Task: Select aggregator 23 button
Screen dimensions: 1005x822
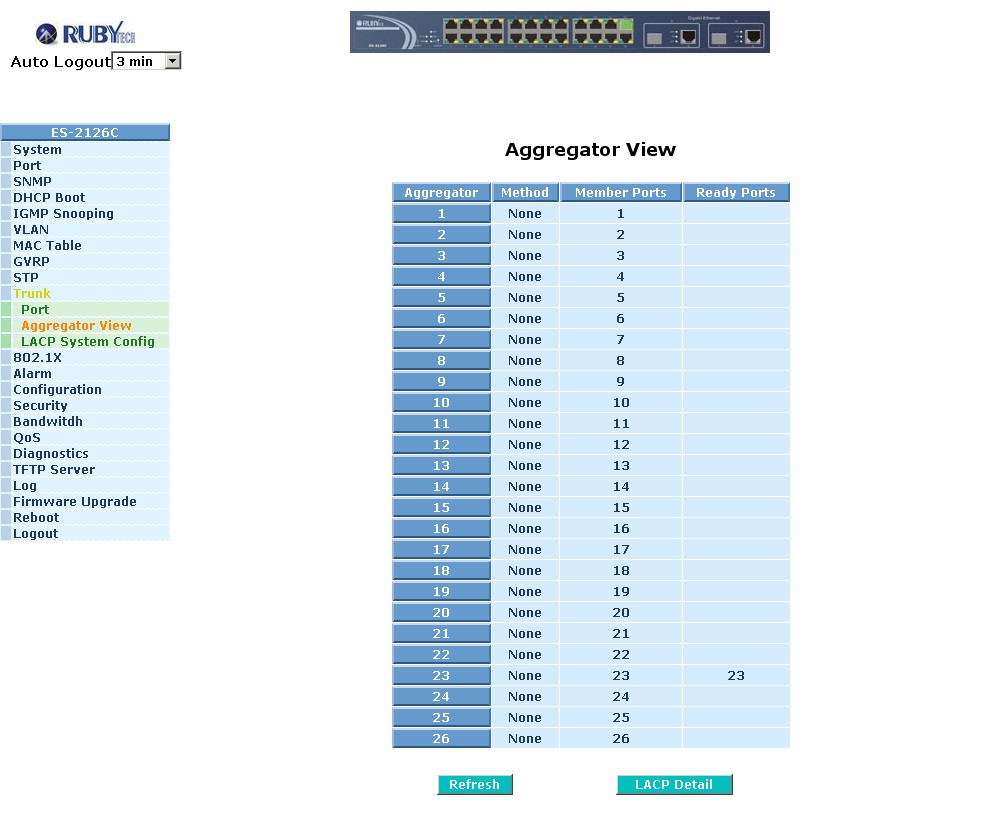Action: click(441, 676)
